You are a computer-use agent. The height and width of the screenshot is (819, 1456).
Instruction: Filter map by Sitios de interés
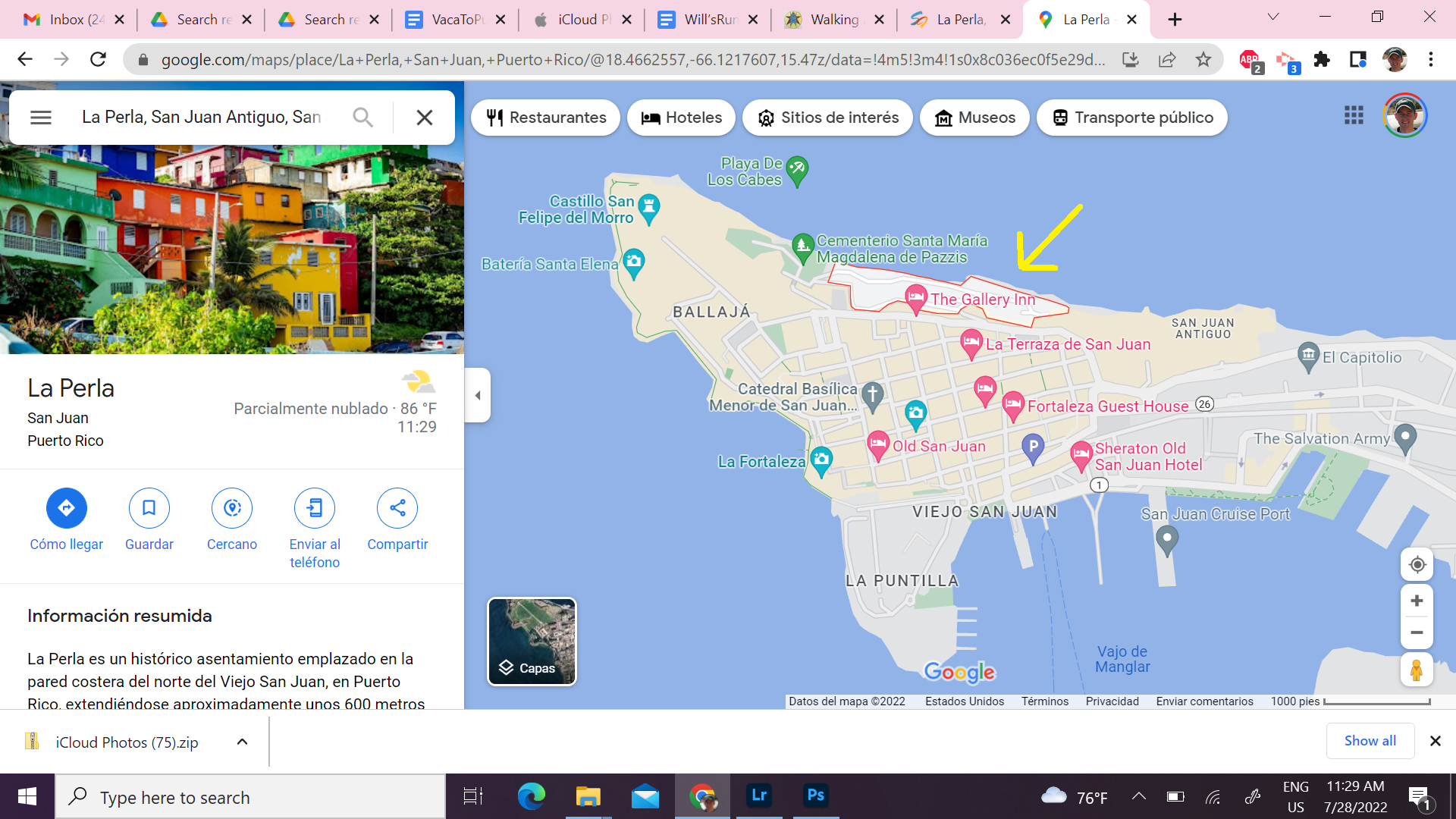point(827,118)
